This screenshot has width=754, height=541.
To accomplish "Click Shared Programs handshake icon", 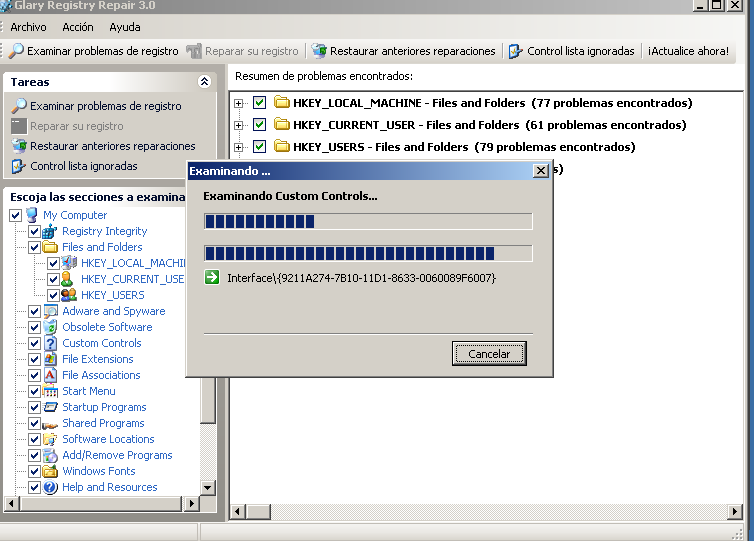I will (x=50, y=424).
